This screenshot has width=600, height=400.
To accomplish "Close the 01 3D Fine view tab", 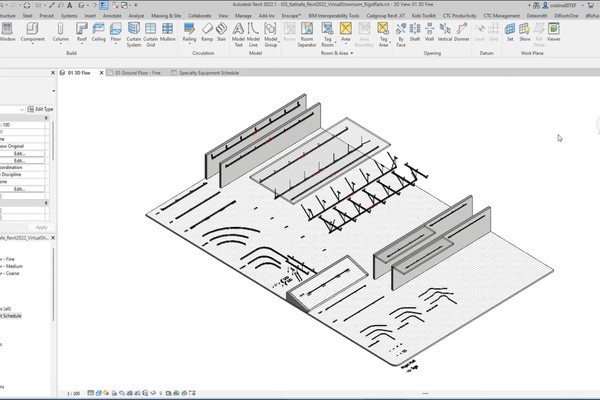I will click(x=103, y=73).
